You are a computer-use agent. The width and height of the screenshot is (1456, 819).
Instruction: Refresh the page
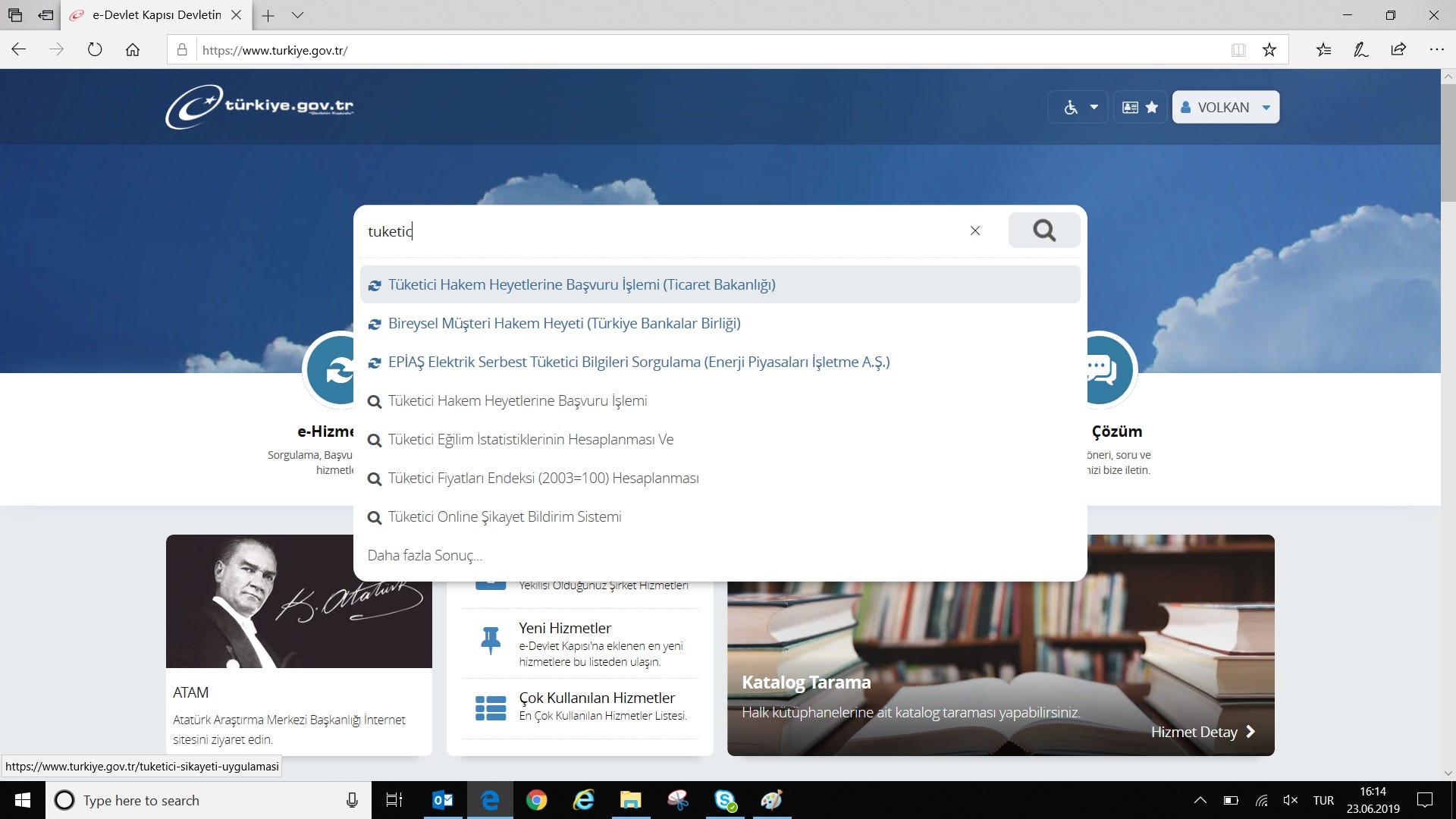pos(95,50)
